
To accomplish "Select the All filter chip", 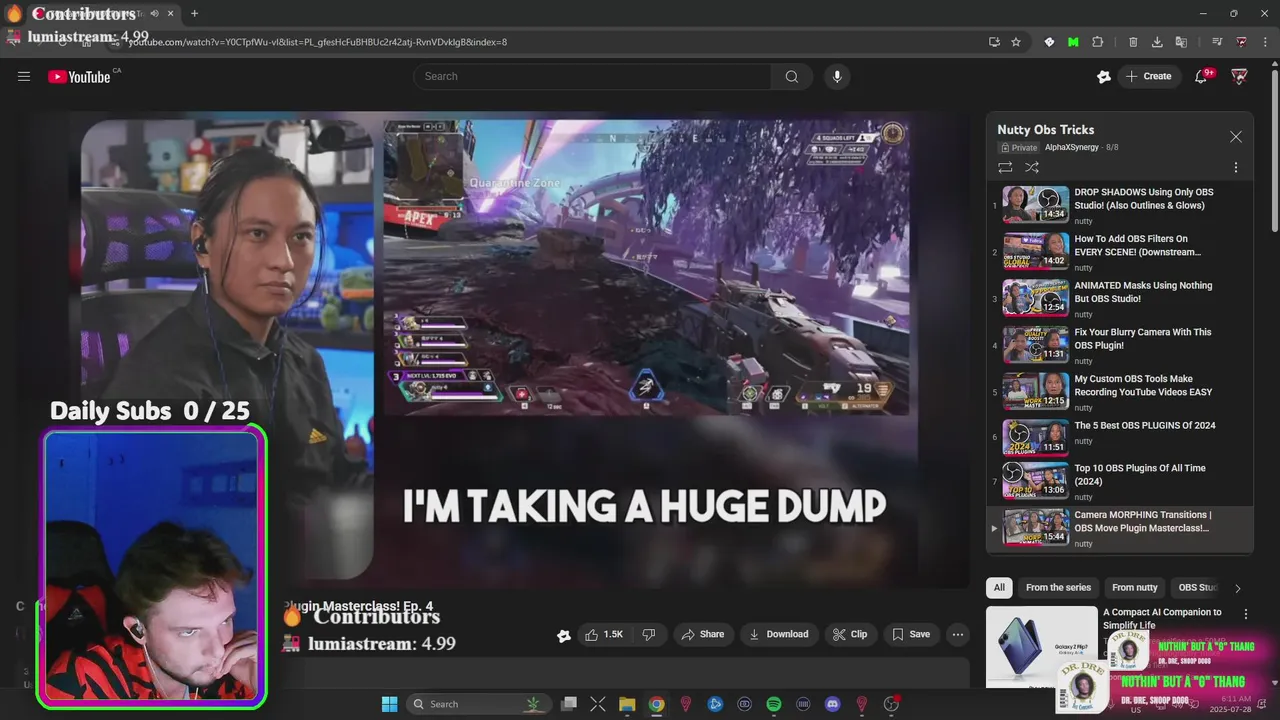I will pyautogui.click(x=999, y=588).
